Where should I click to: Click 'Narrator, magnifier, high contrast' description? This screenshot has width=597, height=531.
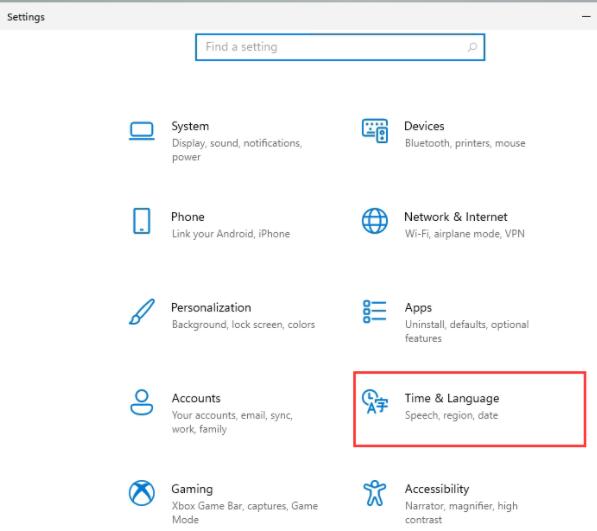pos(461,513)
